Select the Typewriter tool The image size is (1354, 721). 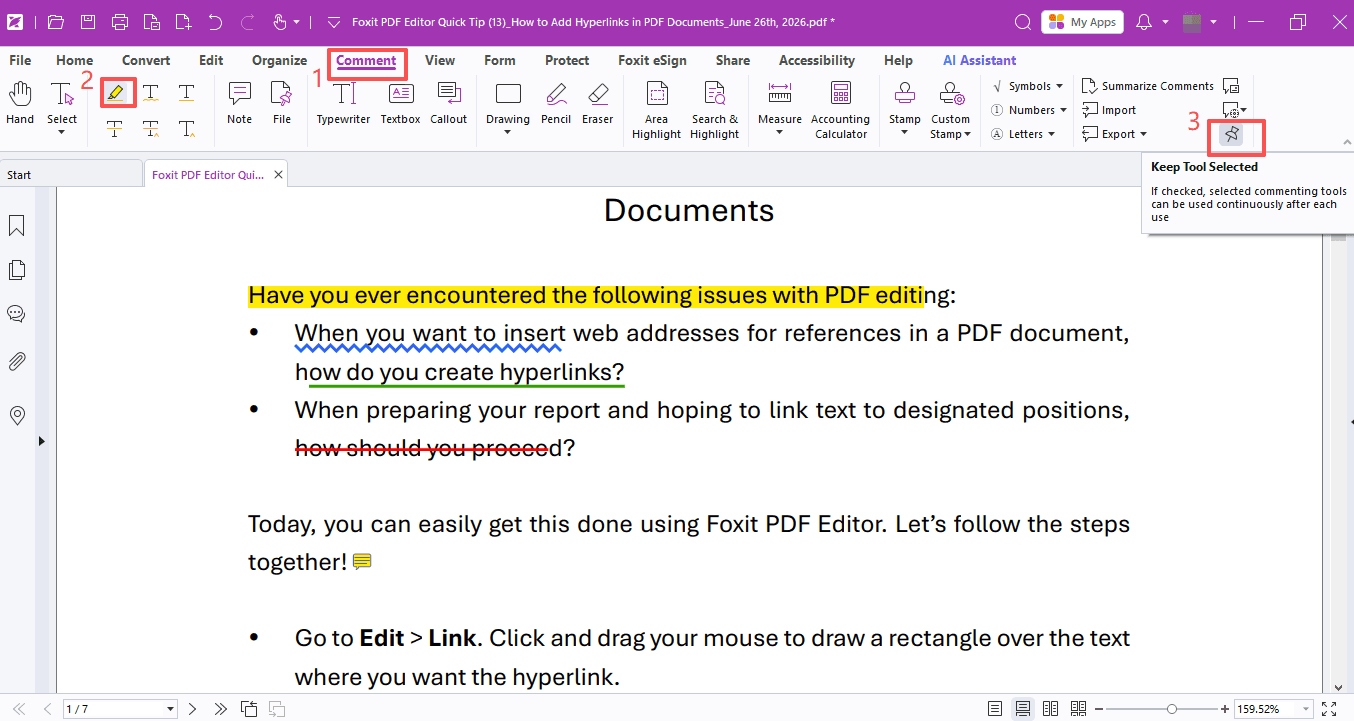[344, 104]
